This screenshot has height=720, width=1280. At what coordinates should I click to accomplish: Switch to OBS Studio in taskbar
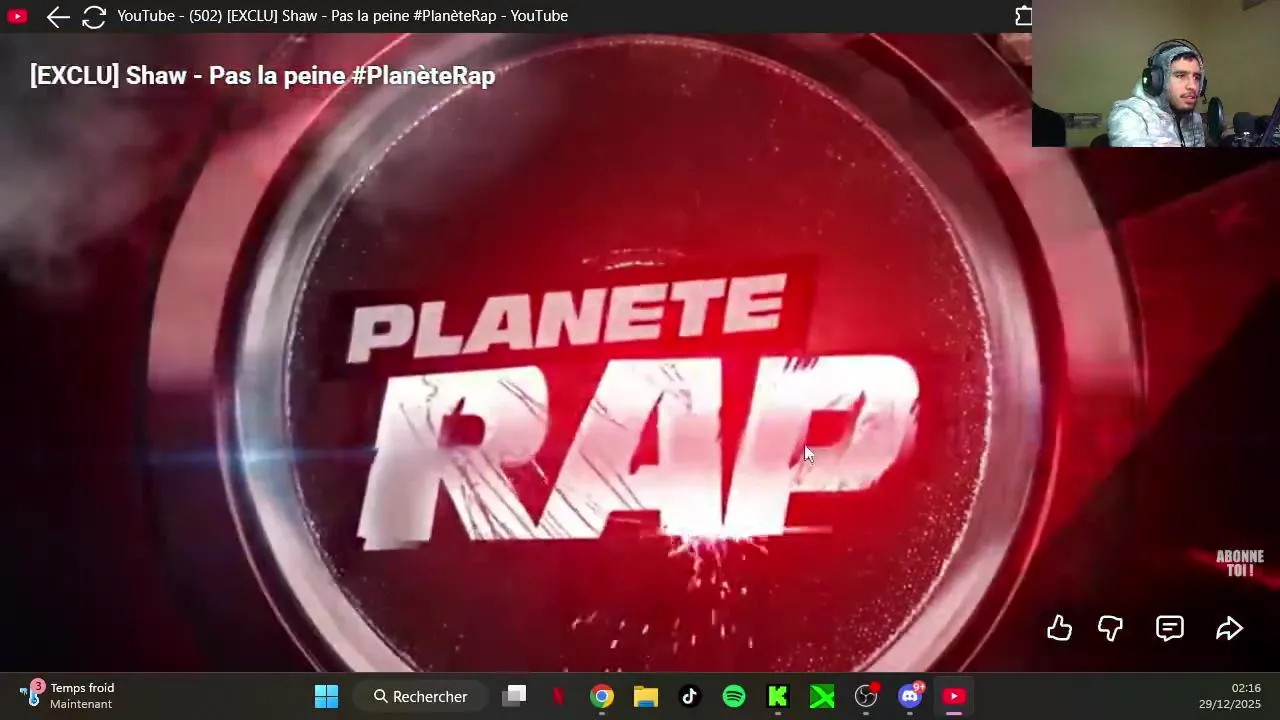pos(866,696)
